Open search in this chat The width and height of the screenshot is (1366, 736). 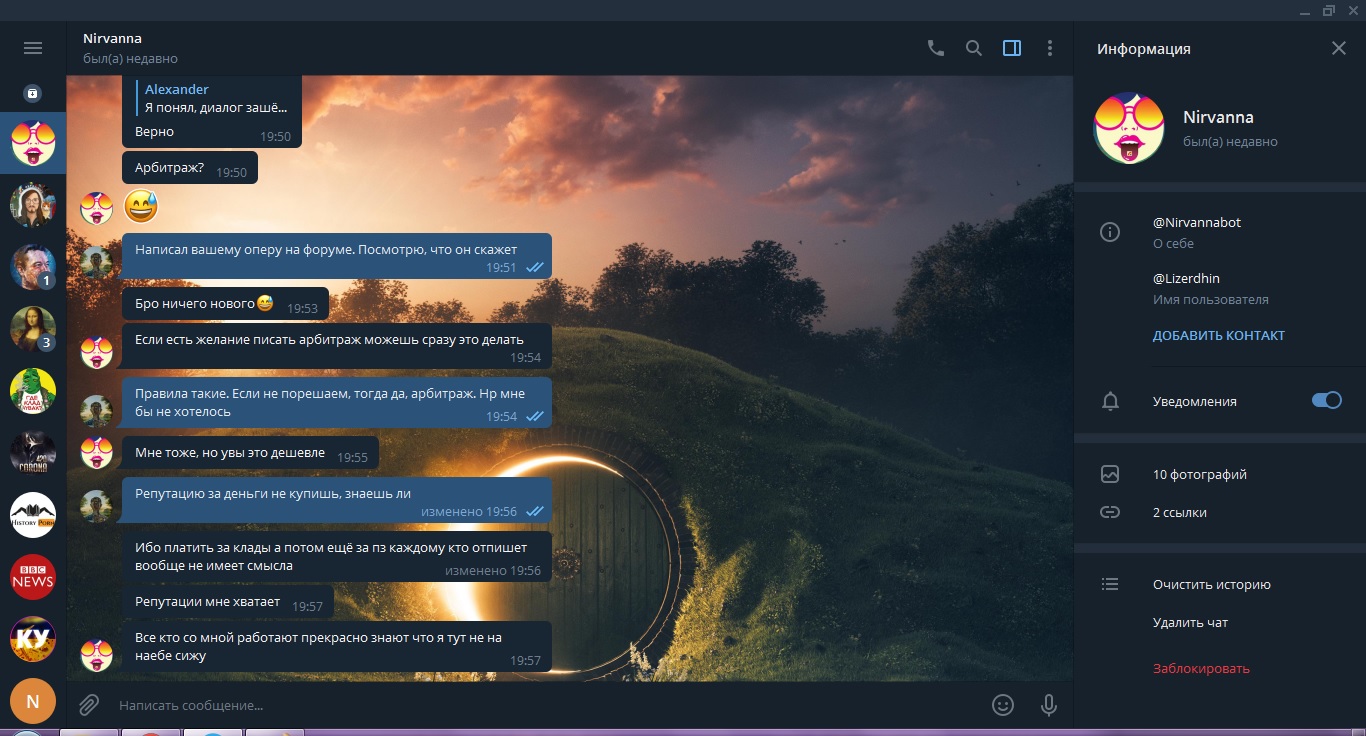(x=974, y=48)
